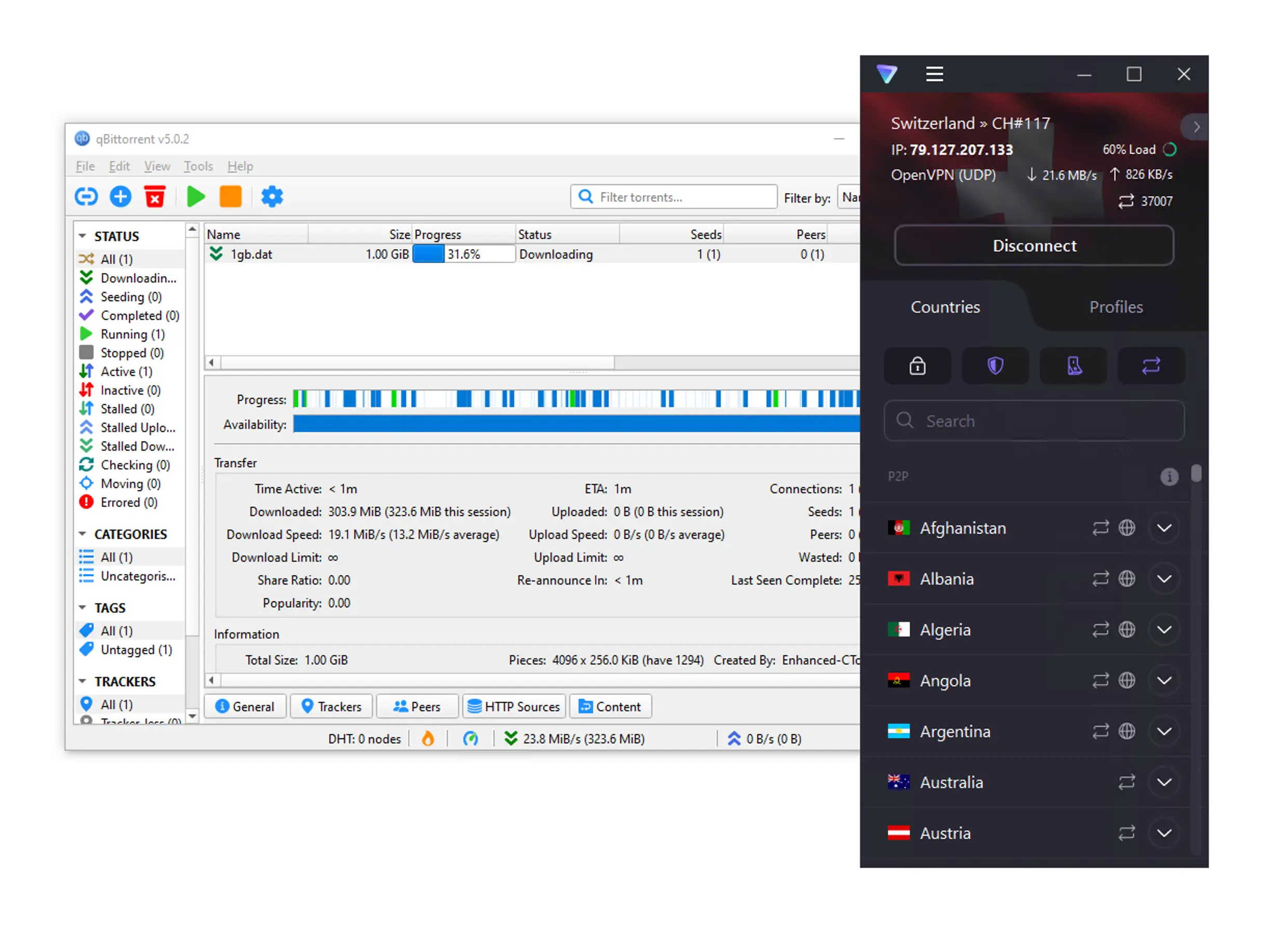Connect to Afghanistan via its connect arrows icon
Image resolution: width=1288 pixels, height=947 pixels.
tap(1100, 528)
